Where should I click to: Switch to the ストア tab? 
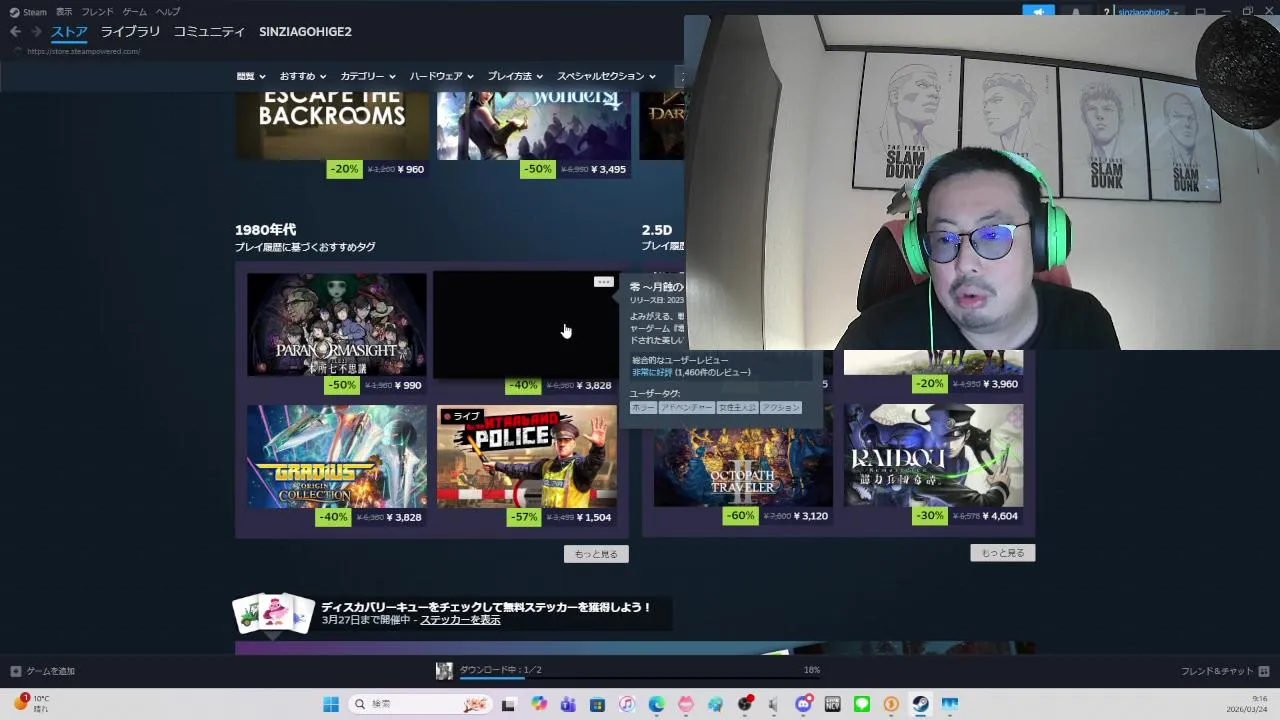(69, 32)
